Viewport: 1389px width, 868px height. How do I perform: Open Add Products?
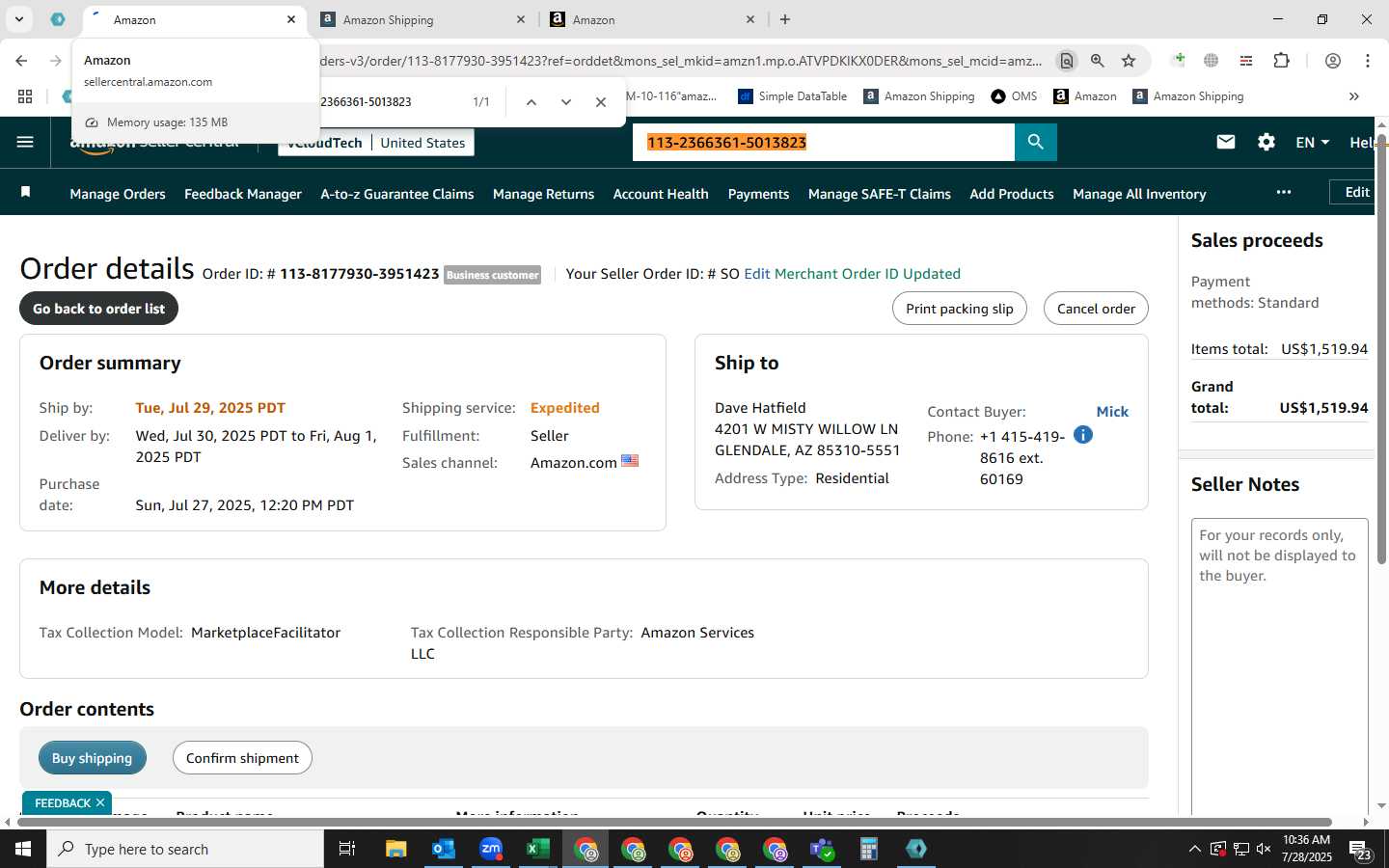[1012, 194]
